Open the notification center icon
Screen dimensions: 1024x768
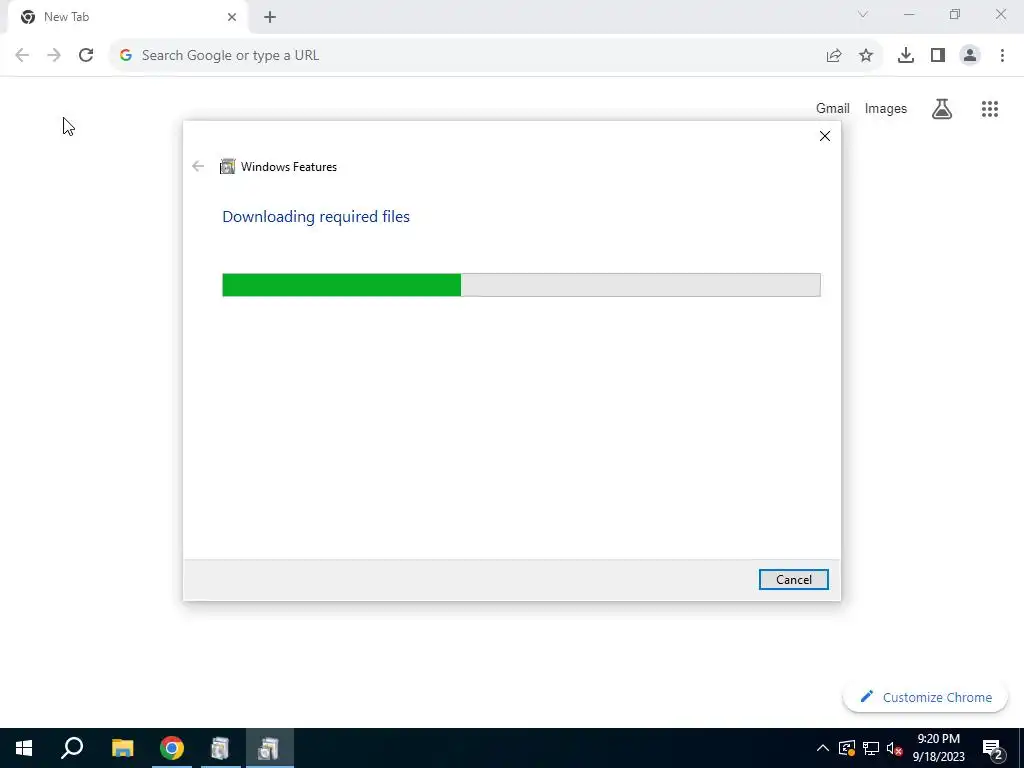pos(992,748)
